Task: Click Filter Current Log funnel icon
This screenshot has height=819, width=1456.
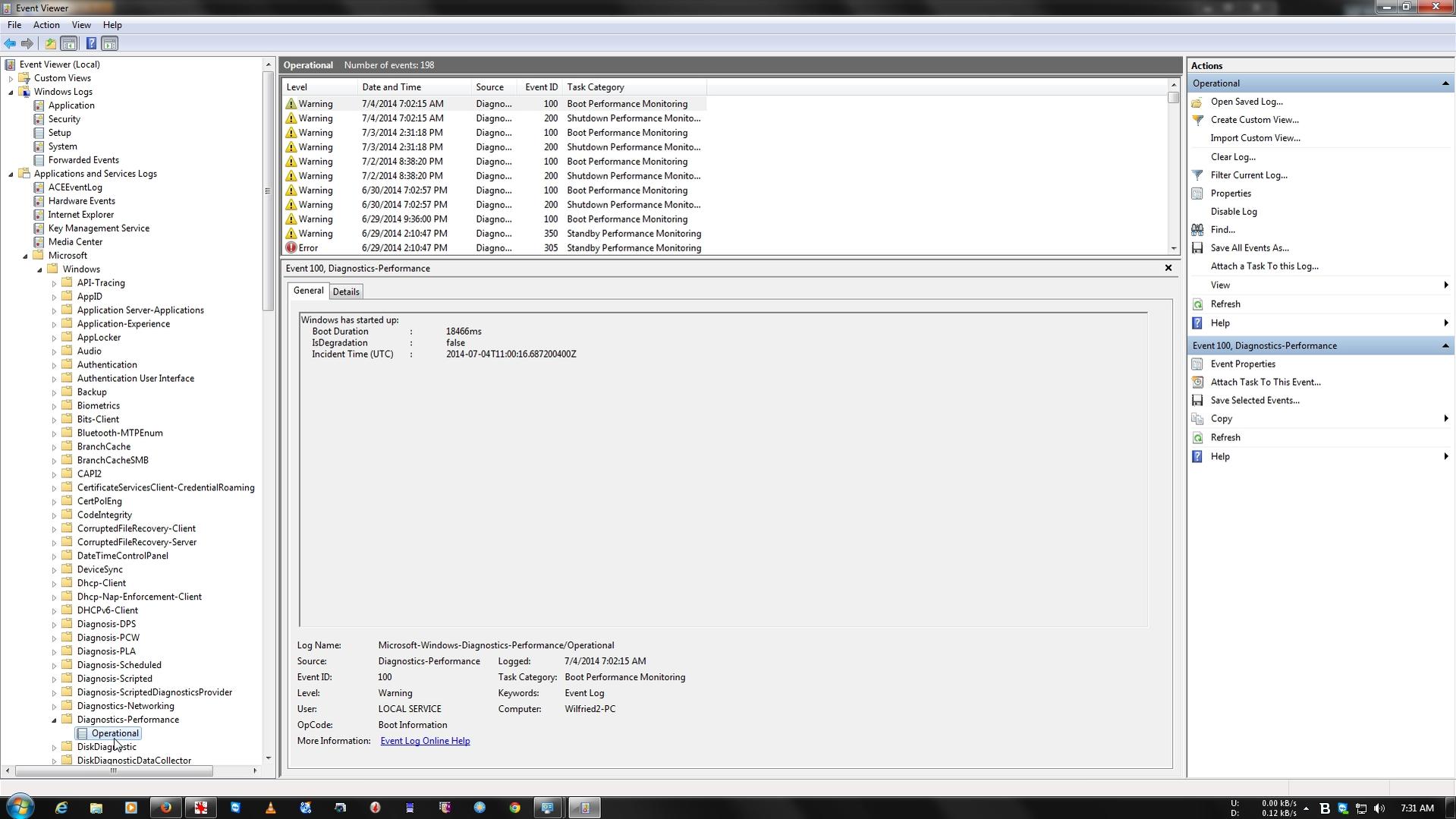Action: click(1197, 175)
